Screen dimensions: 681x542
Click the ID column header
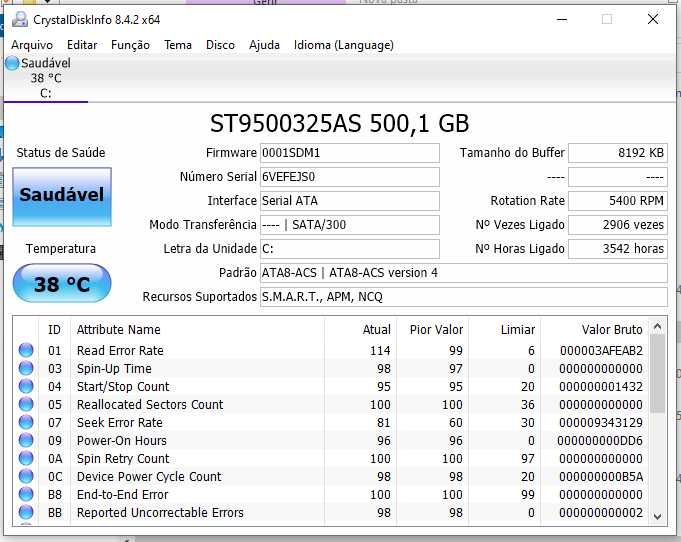[54, 330]
